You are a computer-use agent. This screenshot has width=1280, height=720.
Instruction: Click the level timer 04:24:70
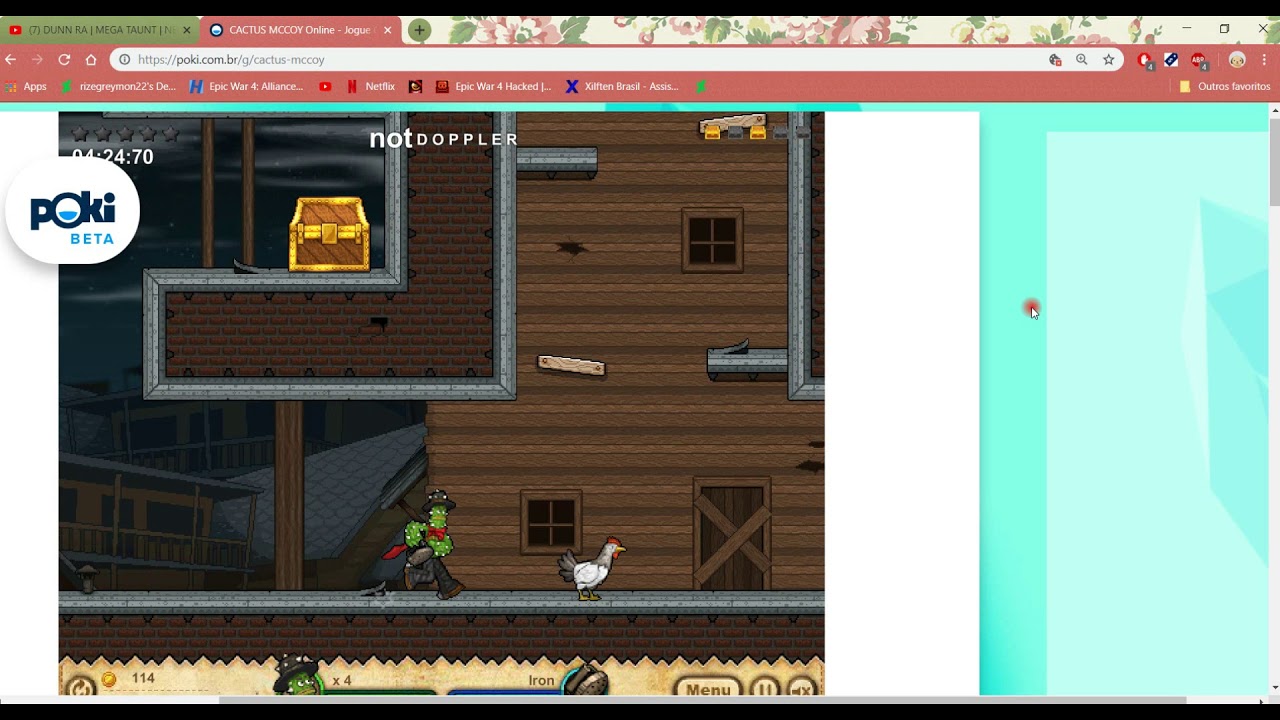coord(113,157)
